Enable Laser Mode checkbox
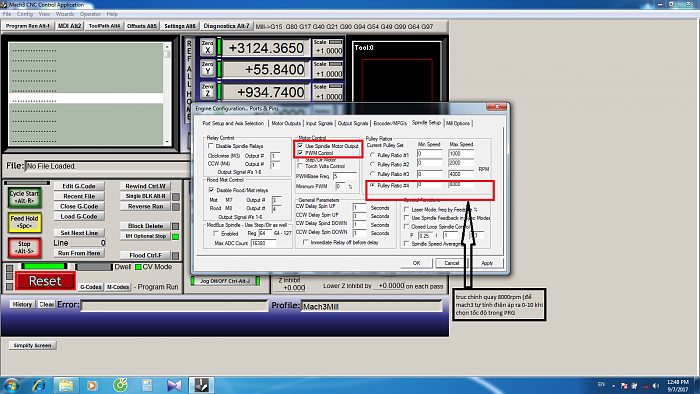The image size is (700, 394). [406, 209]
